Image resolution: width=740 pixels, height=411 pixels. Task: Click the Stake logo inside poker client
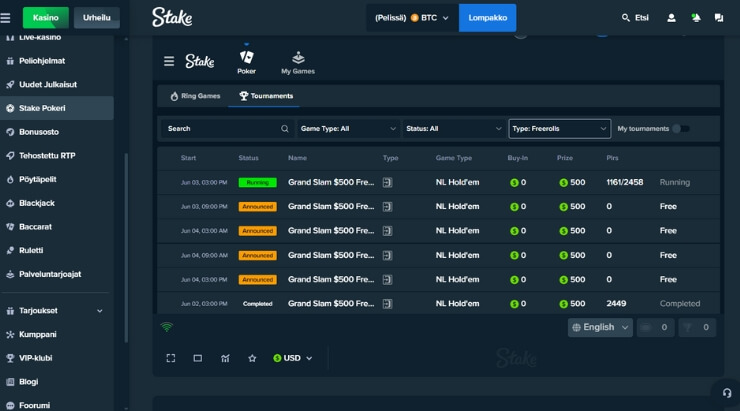[200, 61]
